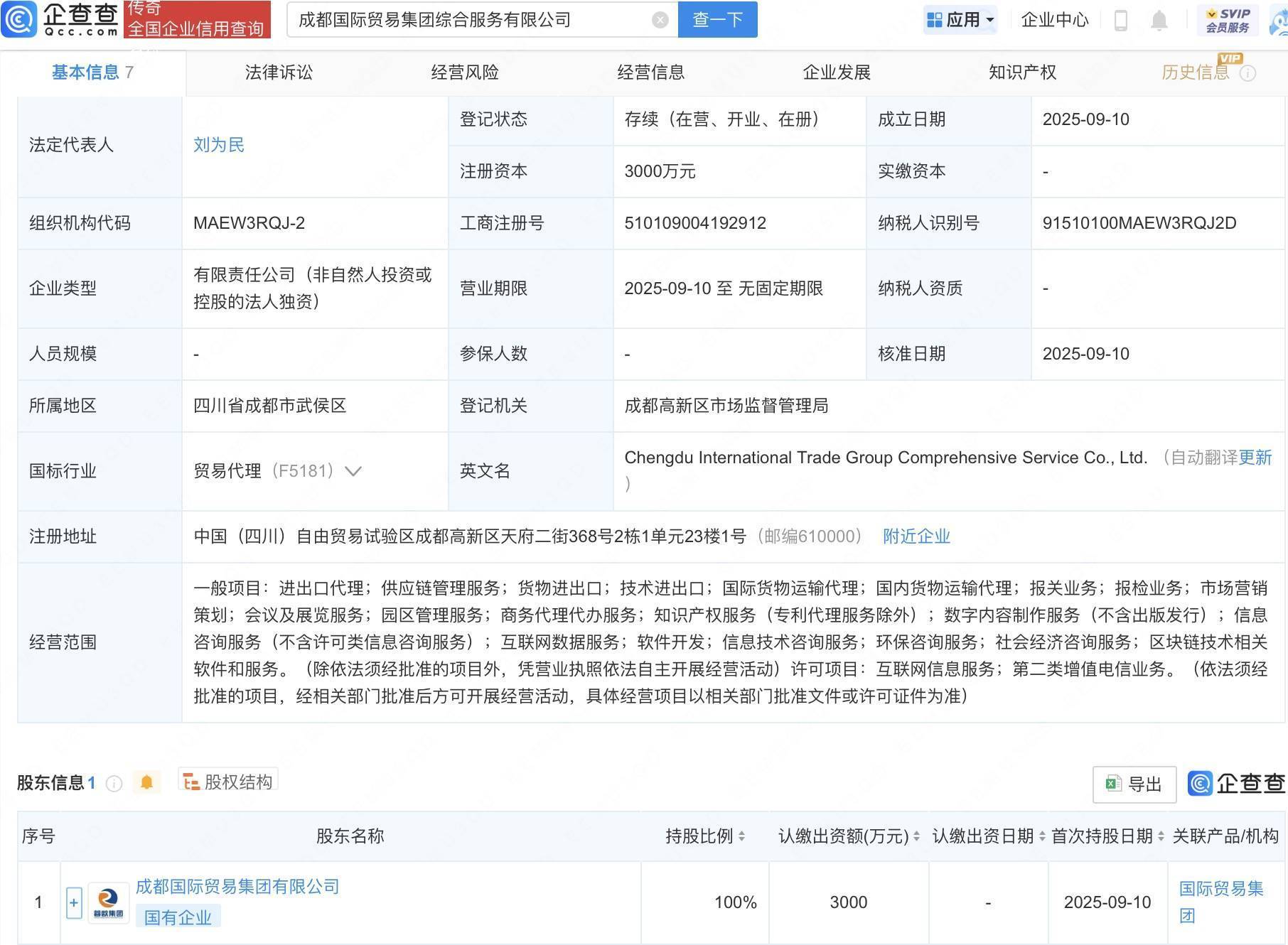Expand 贸易代理 industry chevron
1288x945 pixels.
click(353, 471)
